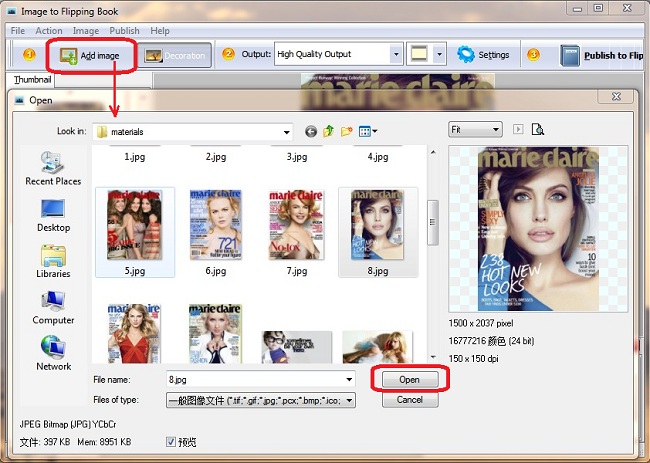Click the page magnifier preview icon
Image resolution: width=650 pixels, height=463 pixels.
(x=538, y=129)
